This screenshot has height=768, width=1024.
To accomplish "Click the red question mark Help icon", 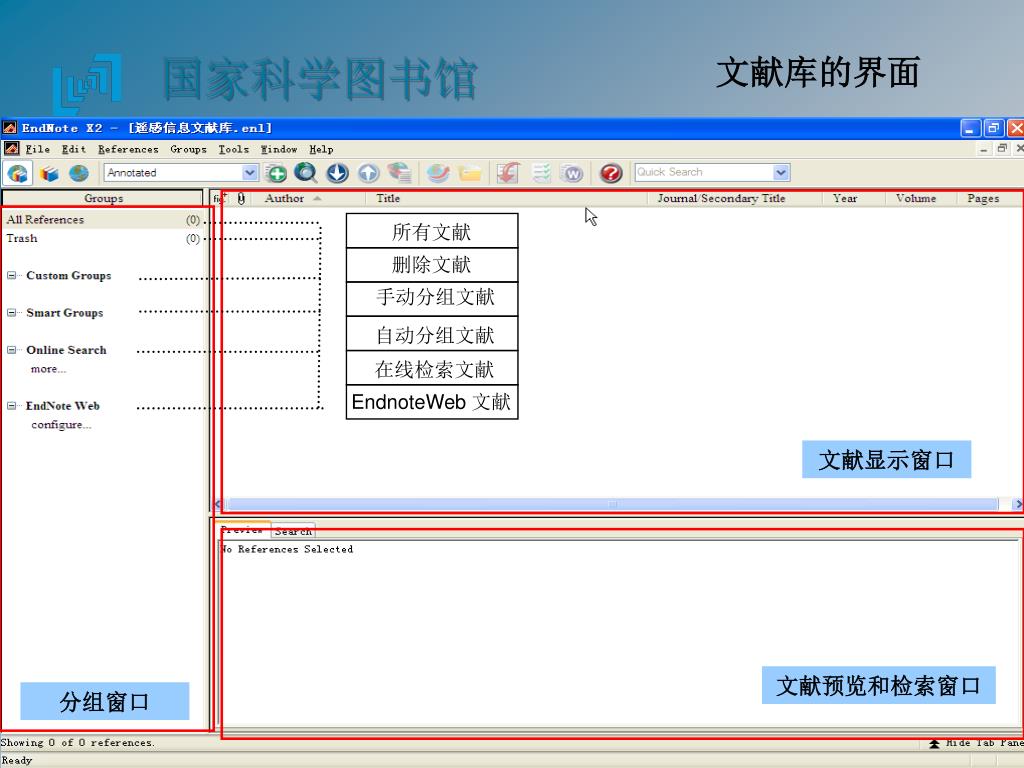I will (611, 173).
